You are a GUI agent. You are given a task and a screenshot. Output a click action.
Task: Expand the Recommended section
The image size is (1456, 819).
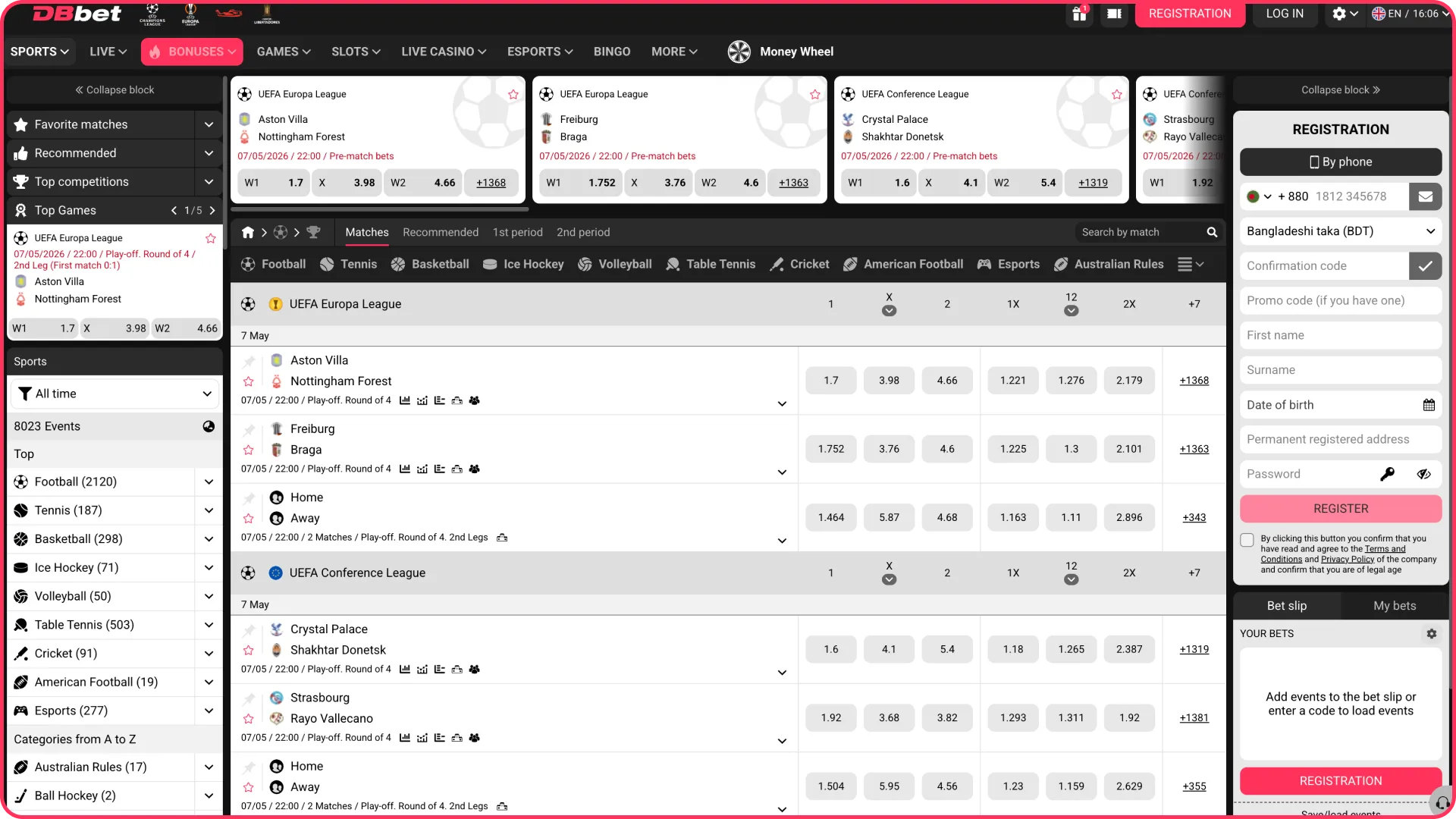coord(209,153)
